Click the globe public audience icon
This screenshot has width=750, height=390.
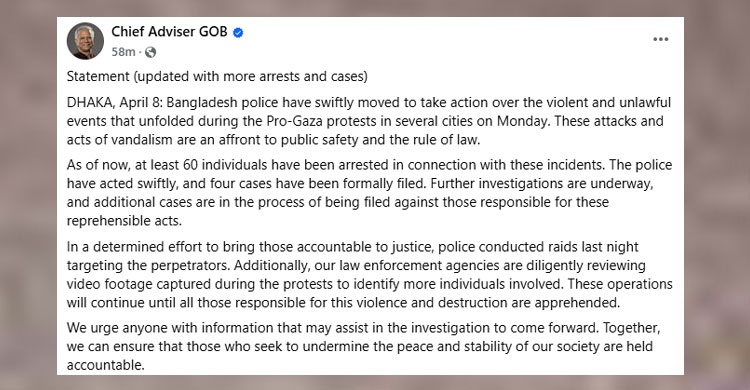coord(150,52)
